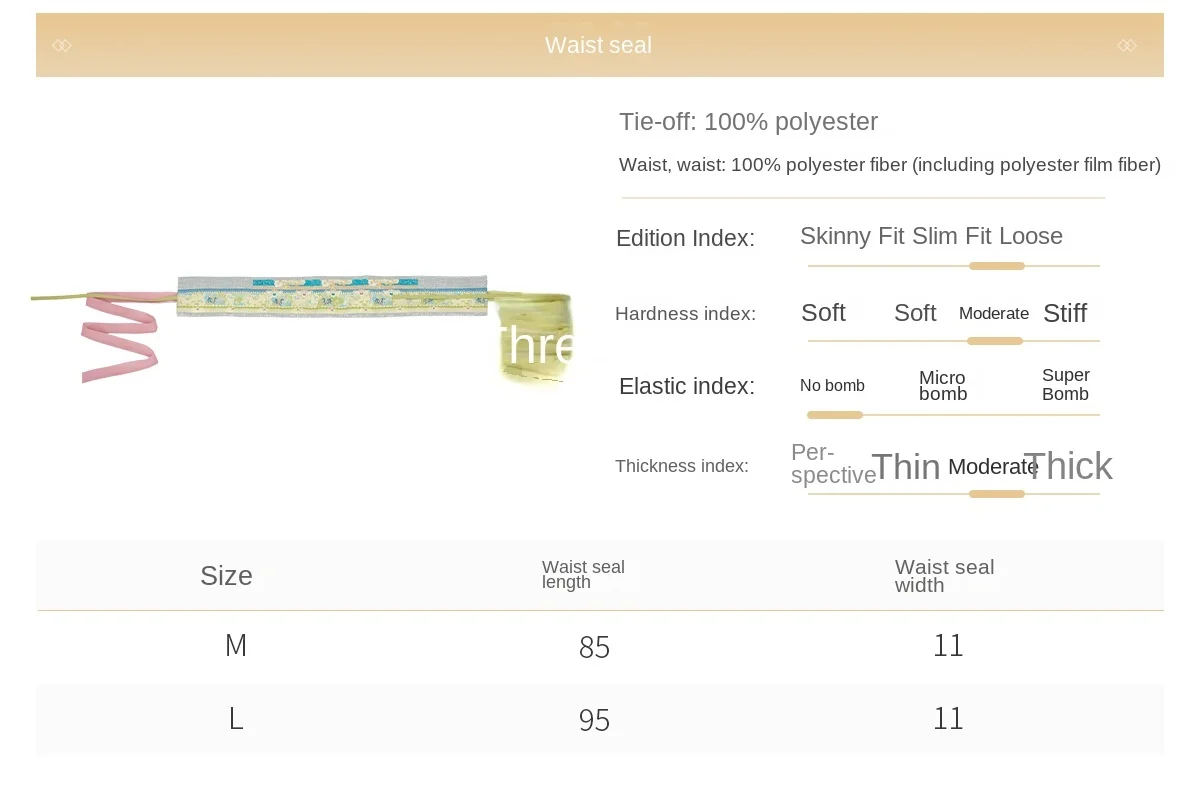Click the embroidered waist belt image
Screen dimensions: 1200x797
[332, 296]
